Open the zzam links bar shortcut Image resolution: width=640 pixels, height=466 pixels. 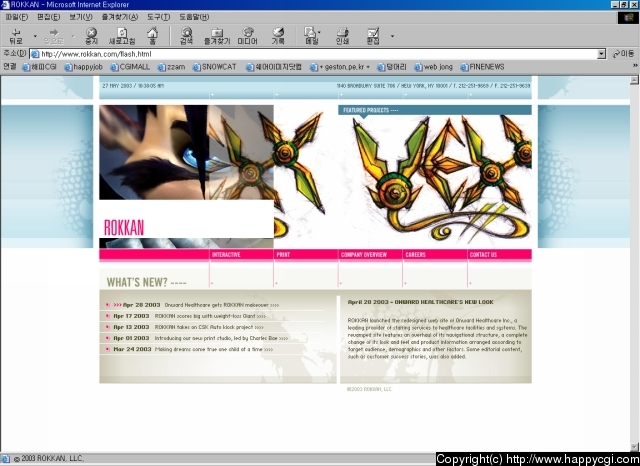tap(171, 67)
